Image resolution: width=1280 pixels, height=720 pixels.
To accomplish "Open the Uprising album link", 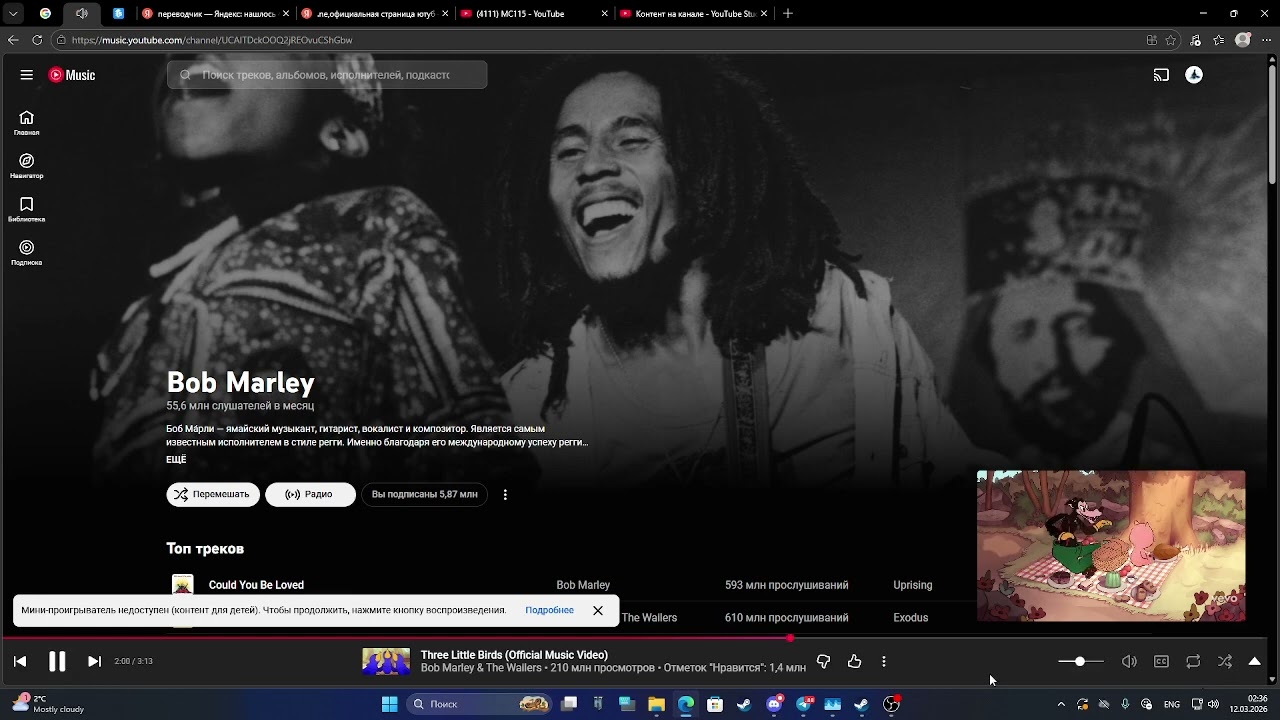I will click(912, 585).
